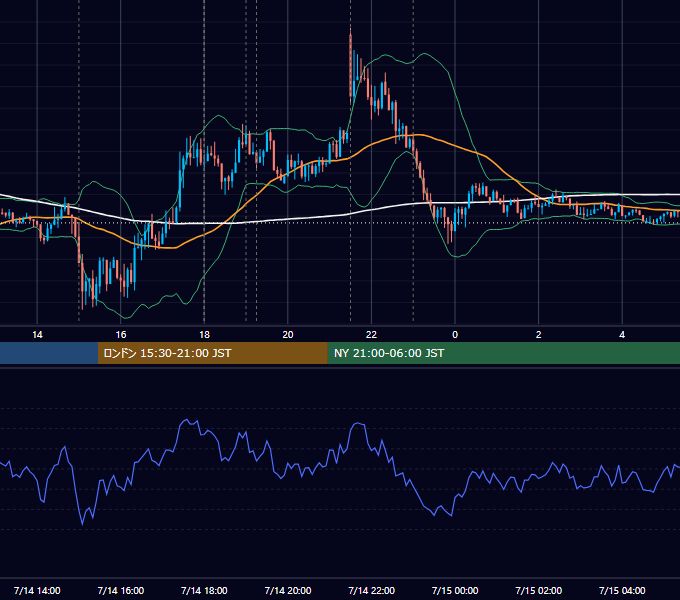This screenshot has height=600, width=680.
Task: Click the 7/14 14:00 time label
Action: coord(37,590)
